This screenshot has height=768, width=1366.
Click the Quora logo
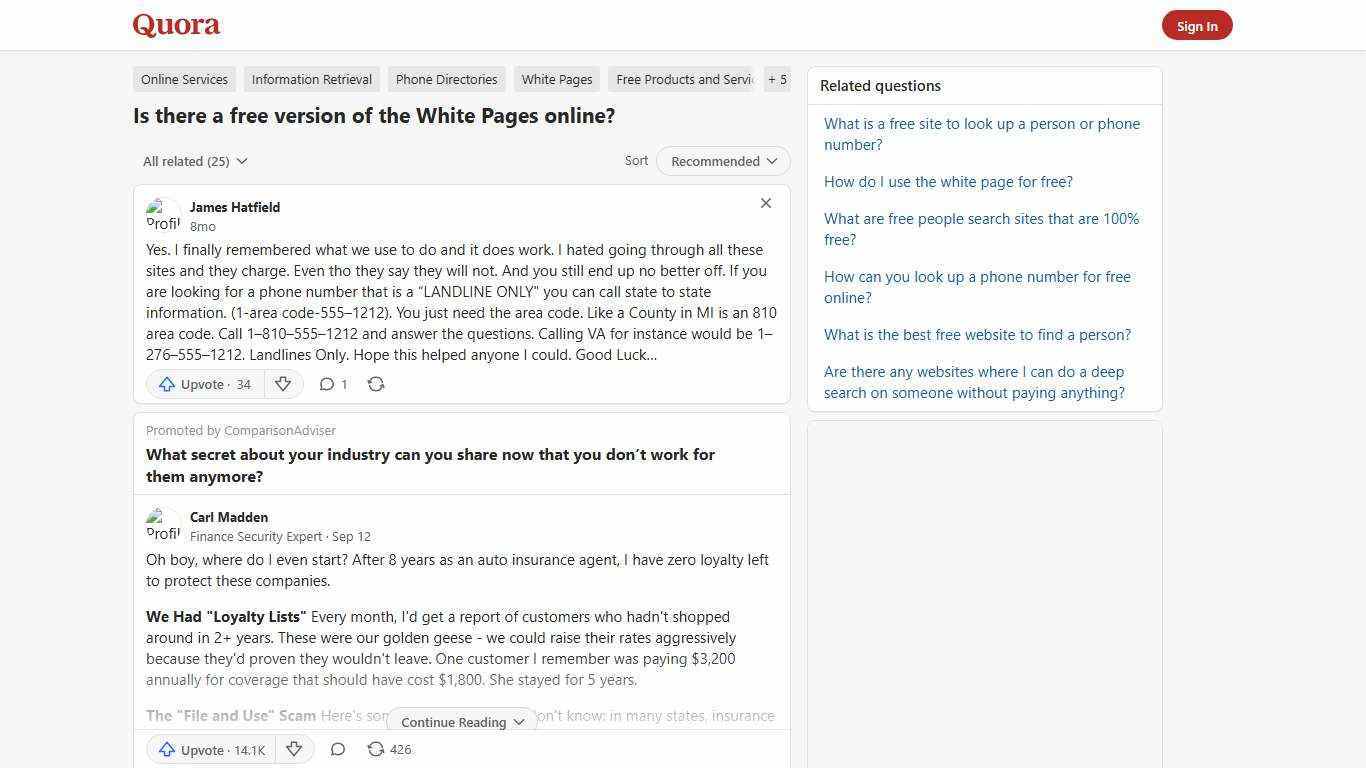tap(175, 25)
